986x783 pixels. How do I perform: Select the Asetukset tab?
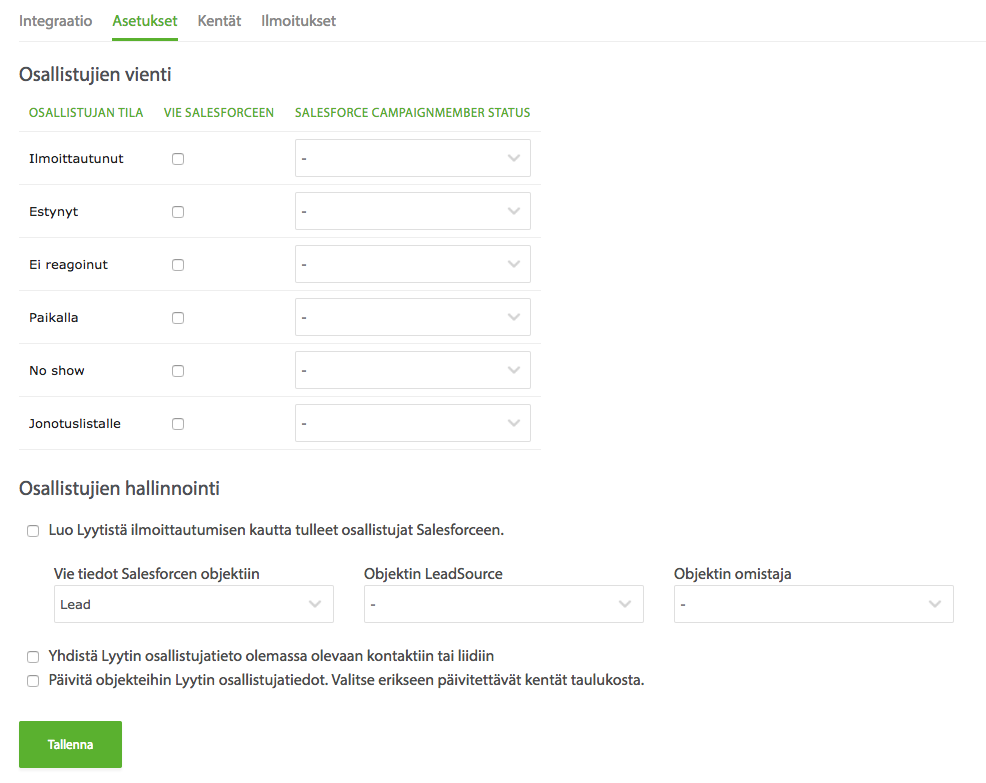coord(145,21)
